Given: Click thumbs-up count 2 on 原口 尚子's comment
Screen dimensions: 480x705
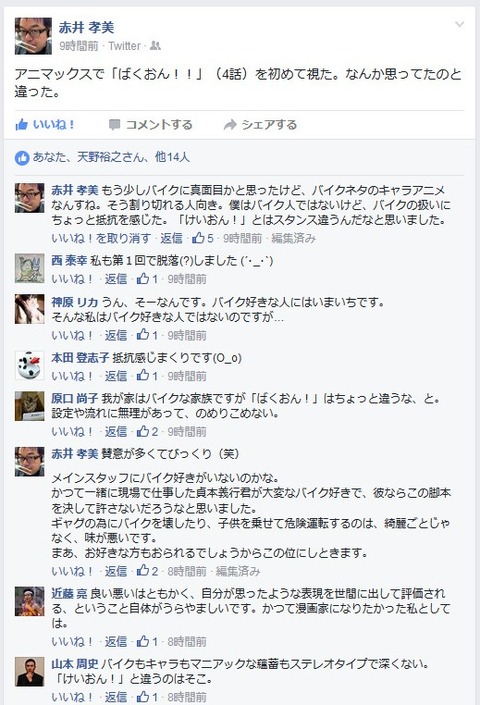Looking at the screenshot, I should [x=147, y=432].
